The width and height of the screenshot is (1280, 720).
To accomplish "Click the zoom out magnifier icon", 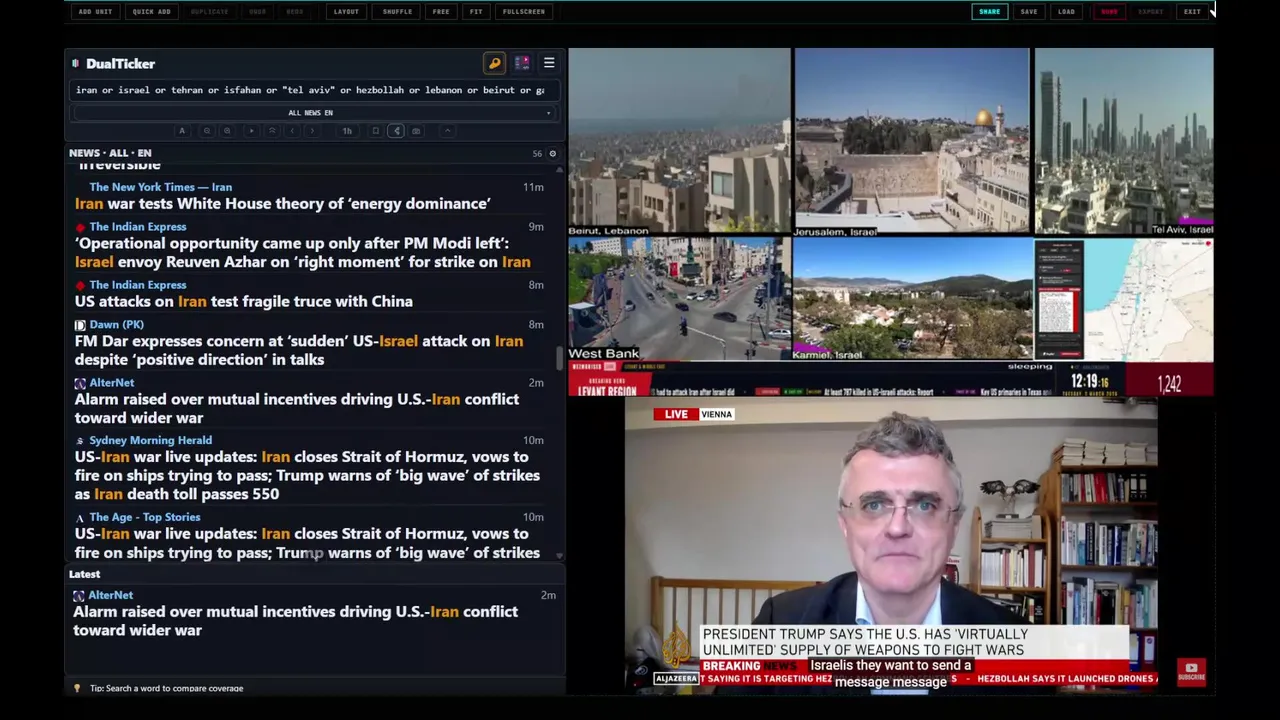I will coord(207,131).
